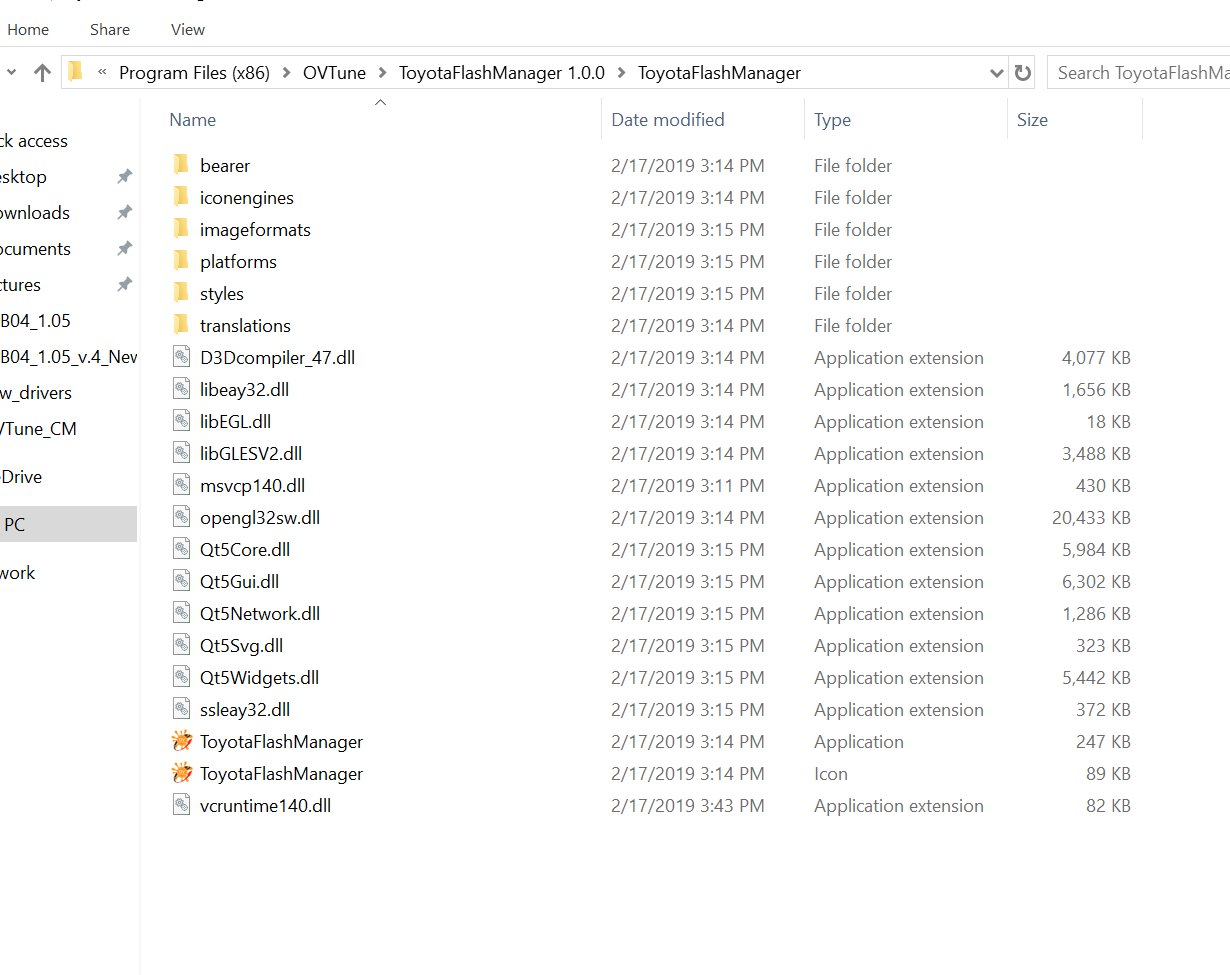
Task: Click the Search ToyotaFlashManager box
Action: [1139, 72]
